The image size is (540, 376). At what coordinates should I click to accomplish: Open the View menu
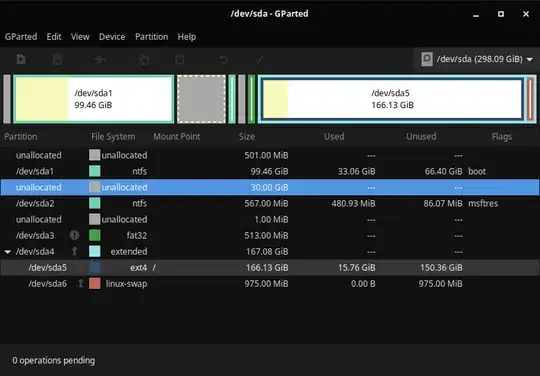pyautogui.click(x=80, y=36)
